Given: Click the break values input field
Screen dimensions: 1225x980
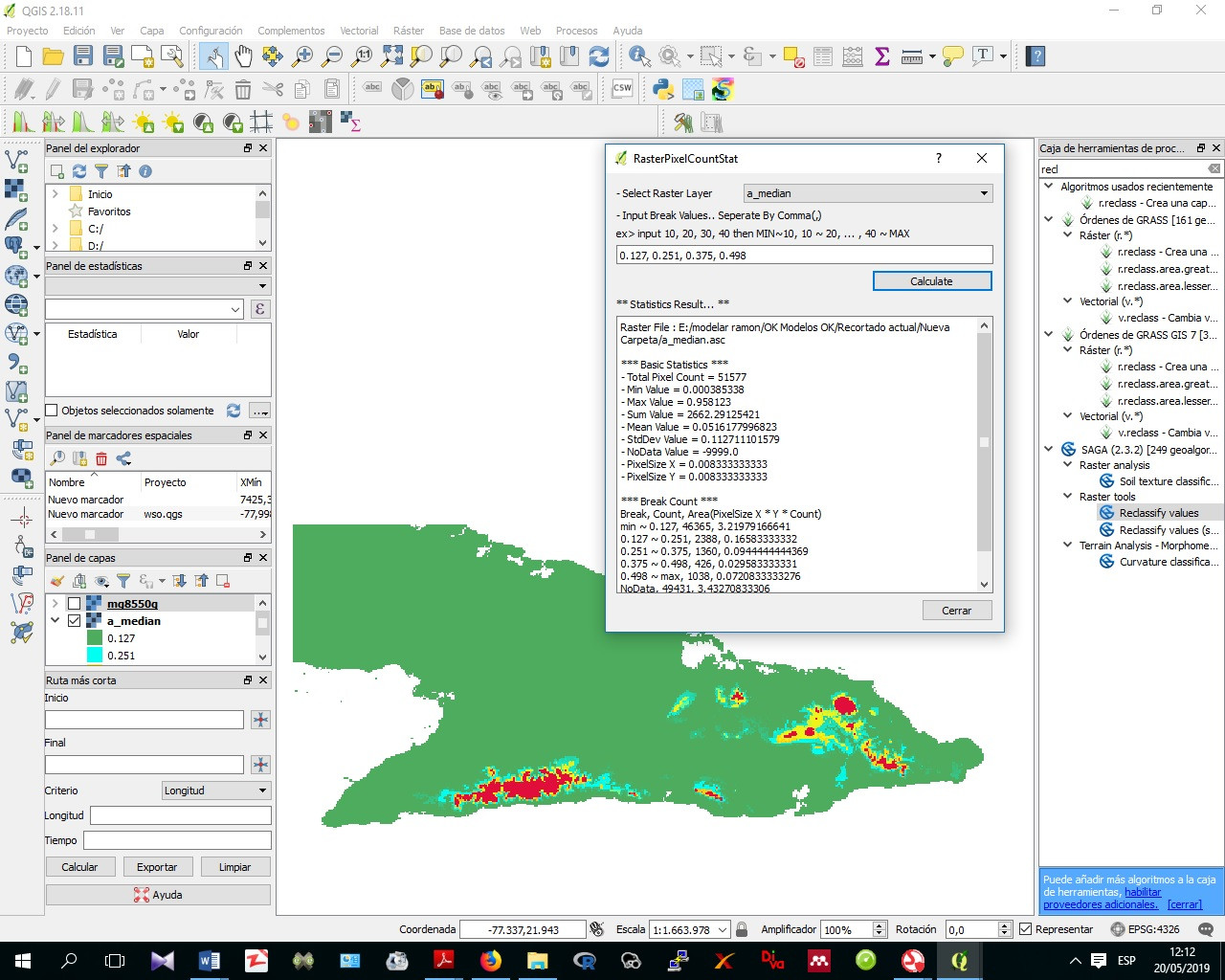Looking at the screenshot, I should pyautogui.click(x=805, y=256).
